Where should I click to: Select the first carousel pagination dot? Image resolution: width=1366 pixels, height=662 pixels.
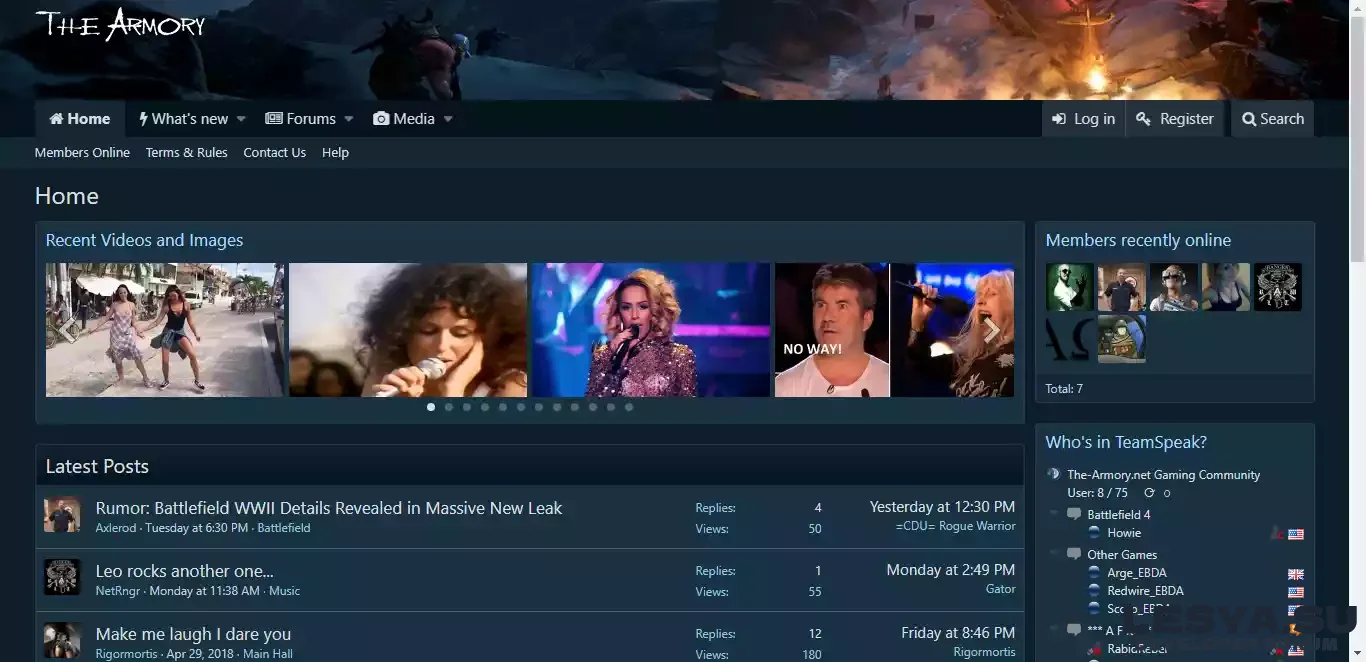(431, 407)
